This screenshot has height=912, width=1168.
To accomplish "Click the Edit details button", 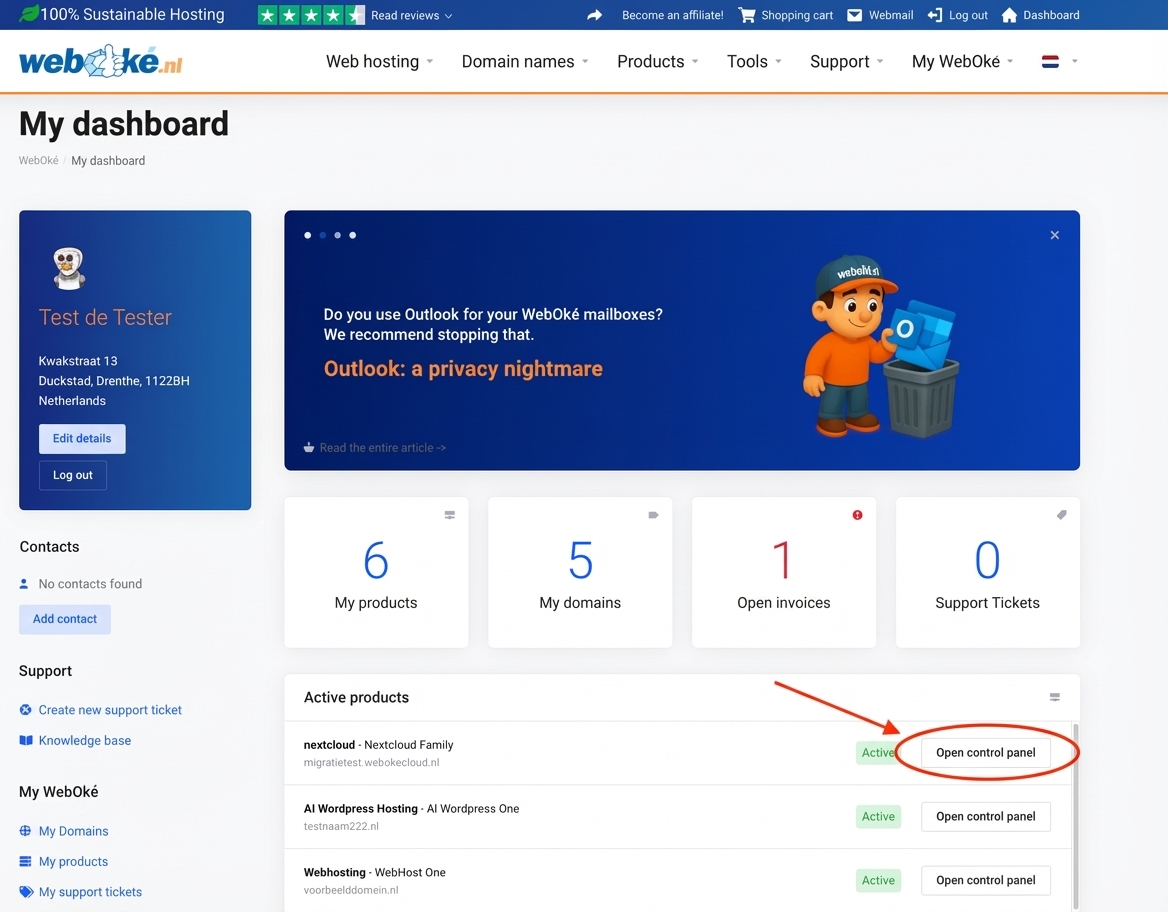I will 82,439.
